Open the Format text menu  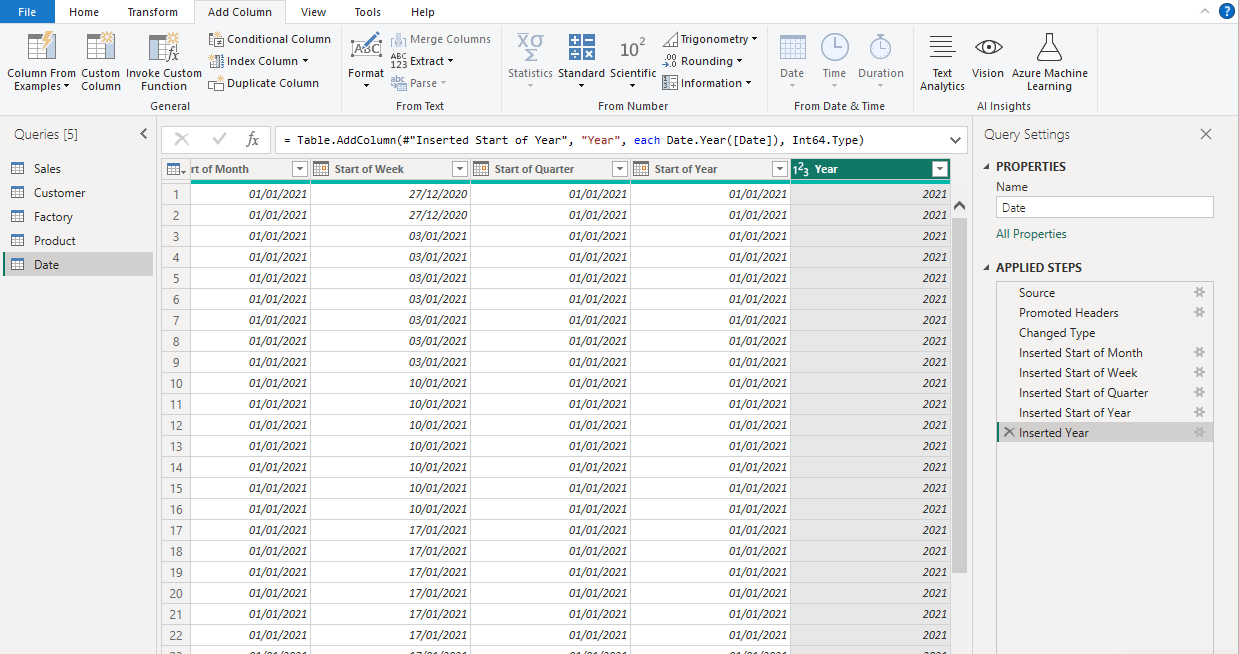click(x=366, y=60)
